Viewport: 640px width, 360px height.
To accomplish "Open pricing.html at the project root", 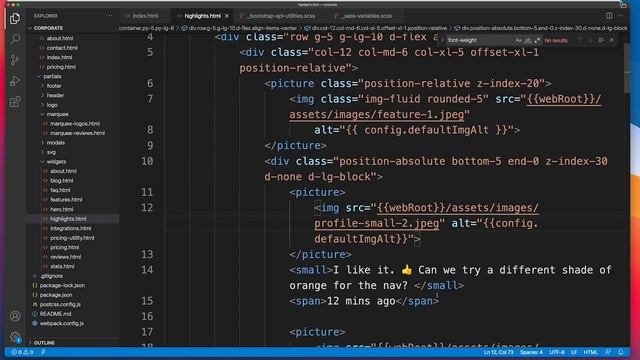I will 61,67.
